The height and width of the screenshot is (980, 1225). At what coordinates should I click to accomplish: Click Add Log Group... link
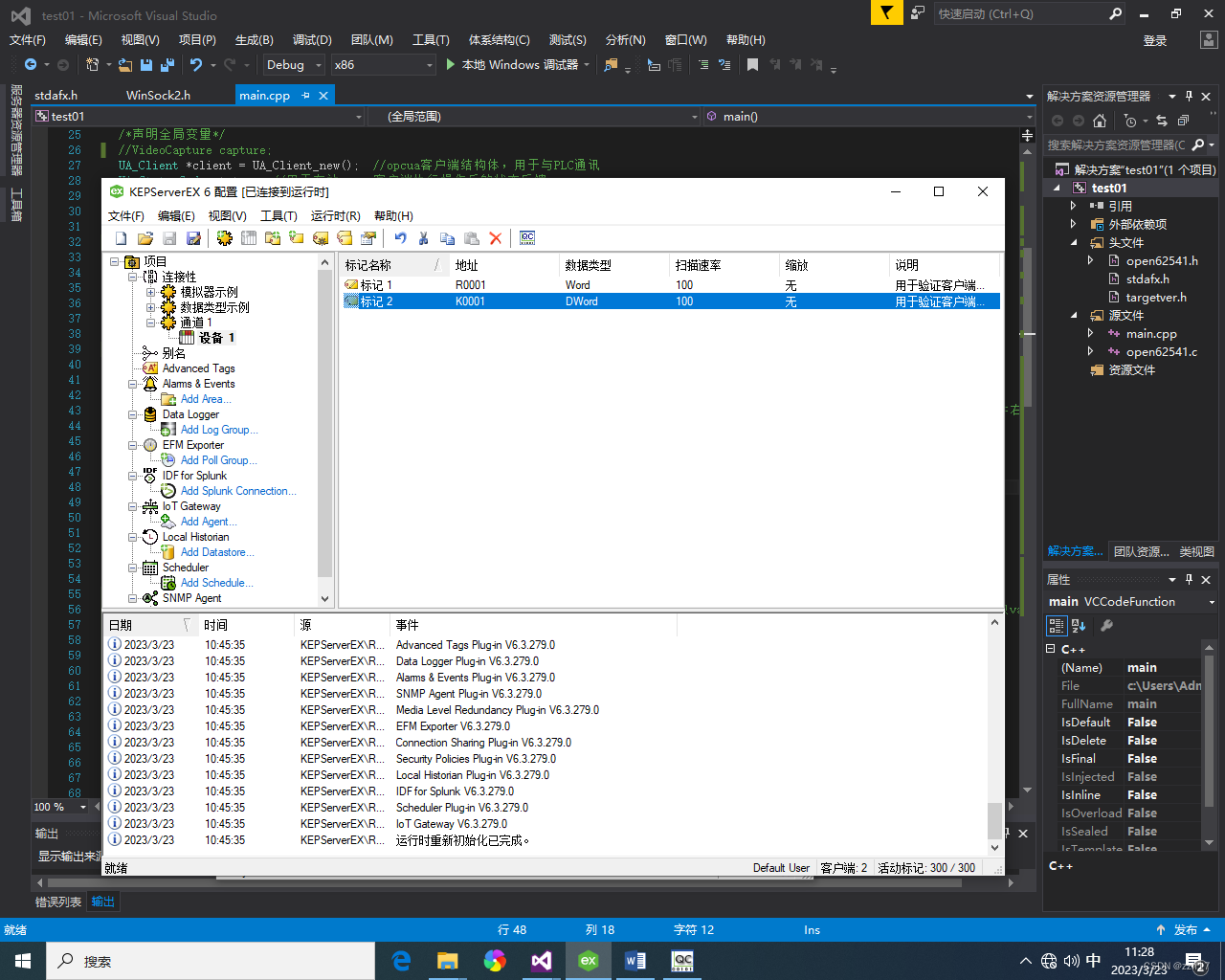coord(219,430)
